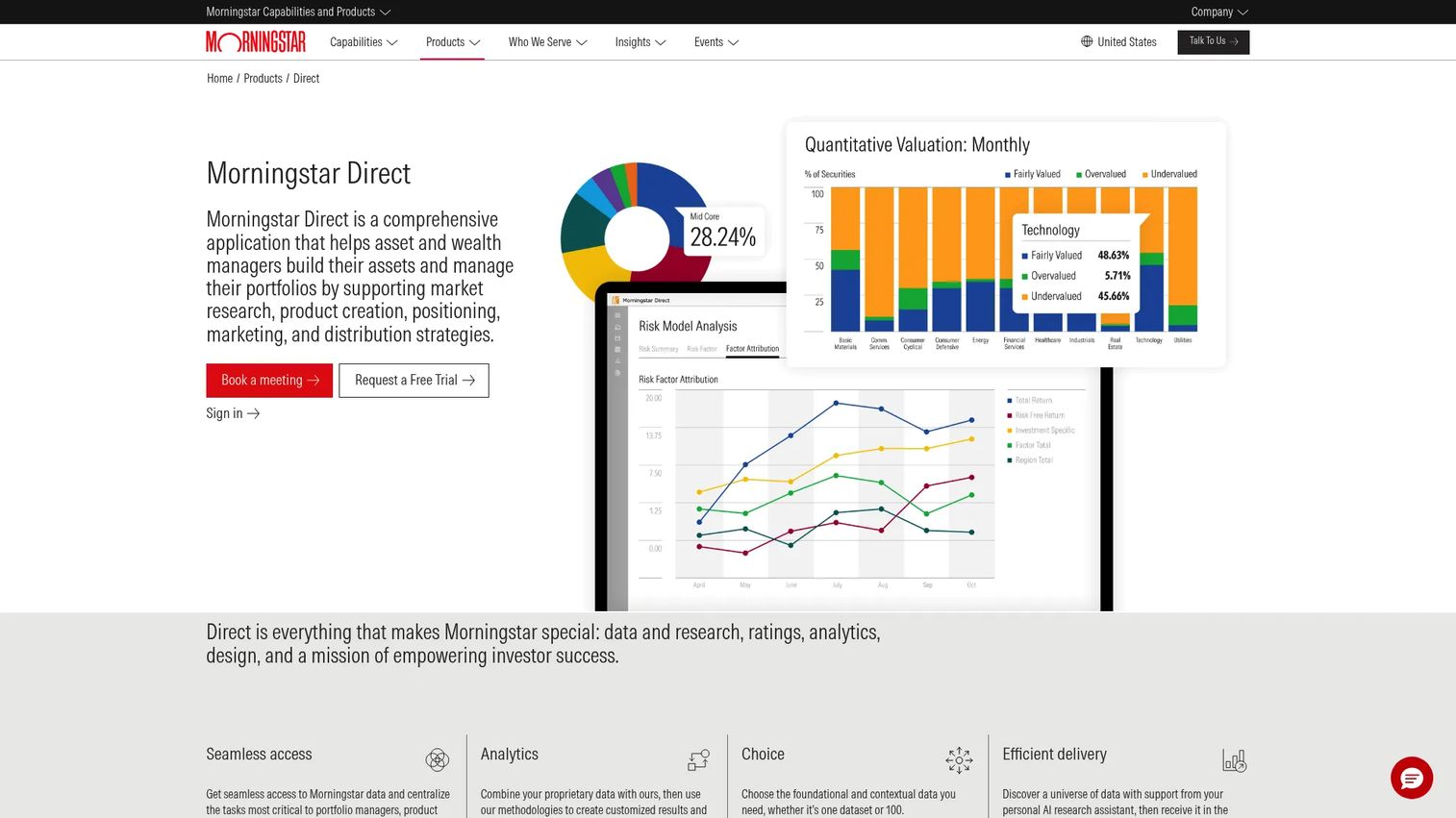The image size is (1456, 818).
Task: Click the Quantitative Valuation: Monthly title
Action: [917, 145]
